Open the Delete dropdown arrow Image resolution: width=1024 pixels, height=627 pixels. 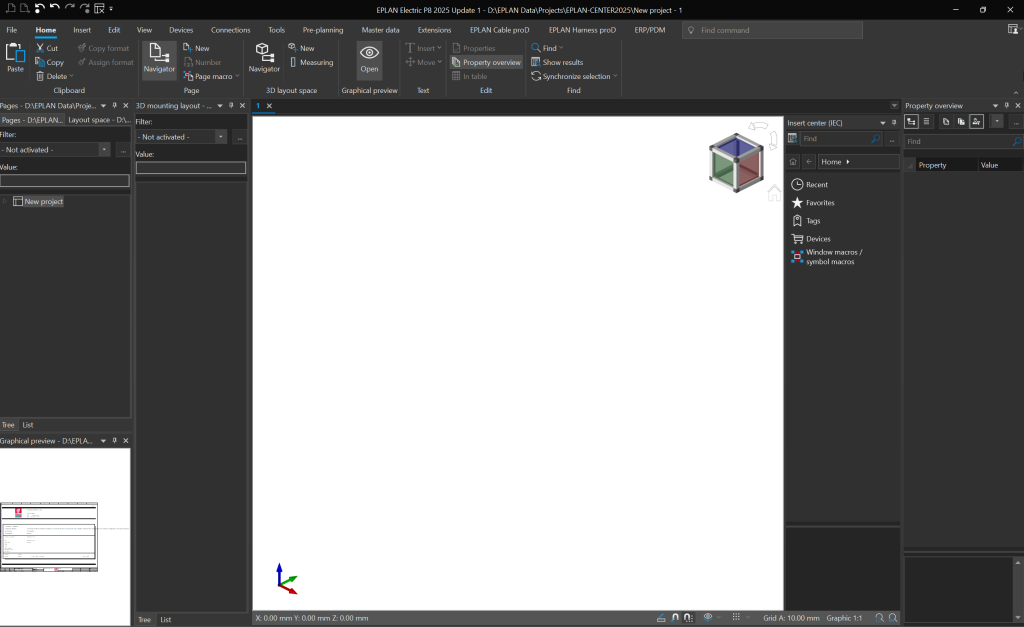point(71,76)
